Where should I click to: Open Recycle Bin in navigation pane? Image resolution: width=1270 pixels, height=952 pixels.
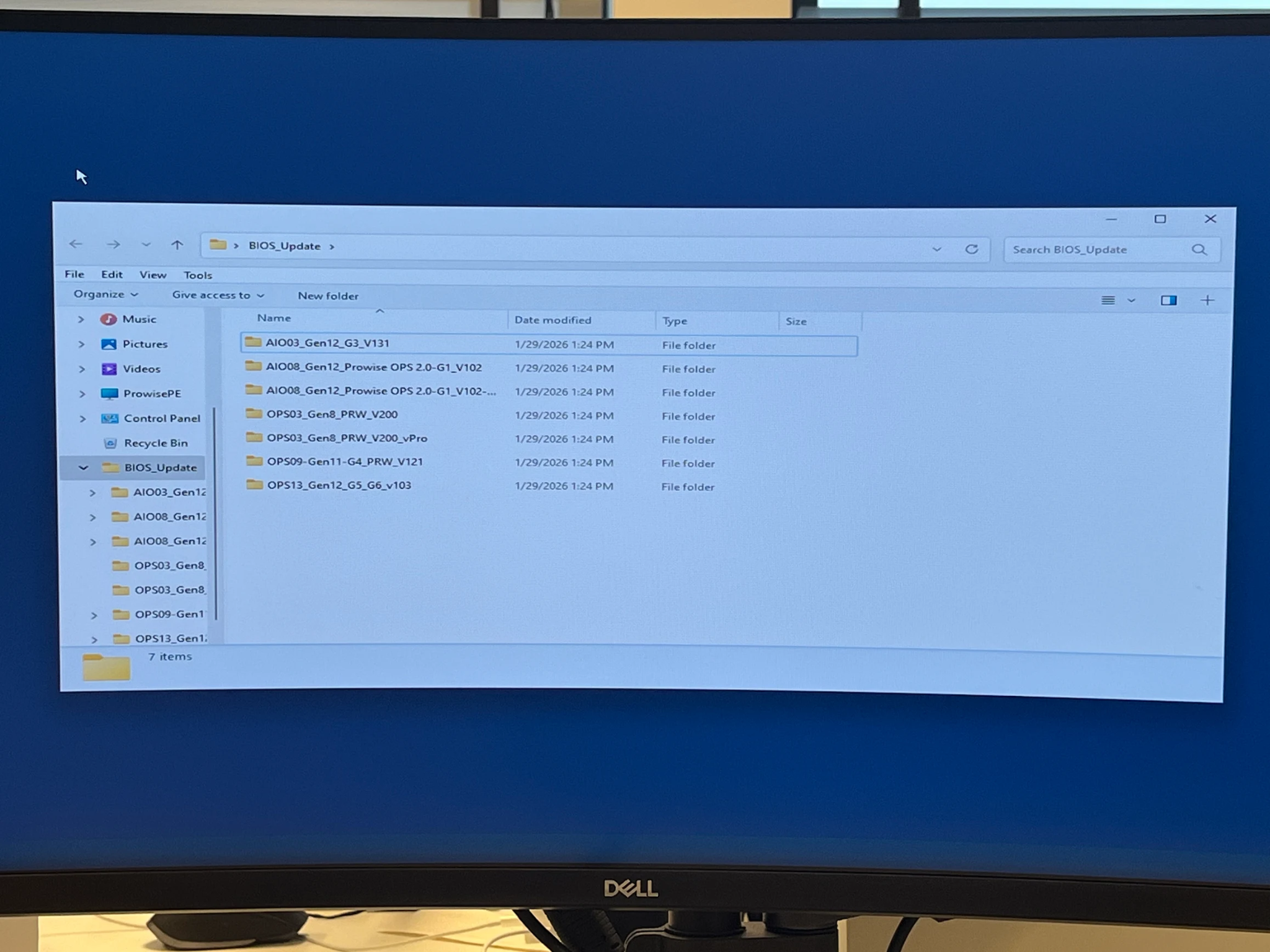155,443
